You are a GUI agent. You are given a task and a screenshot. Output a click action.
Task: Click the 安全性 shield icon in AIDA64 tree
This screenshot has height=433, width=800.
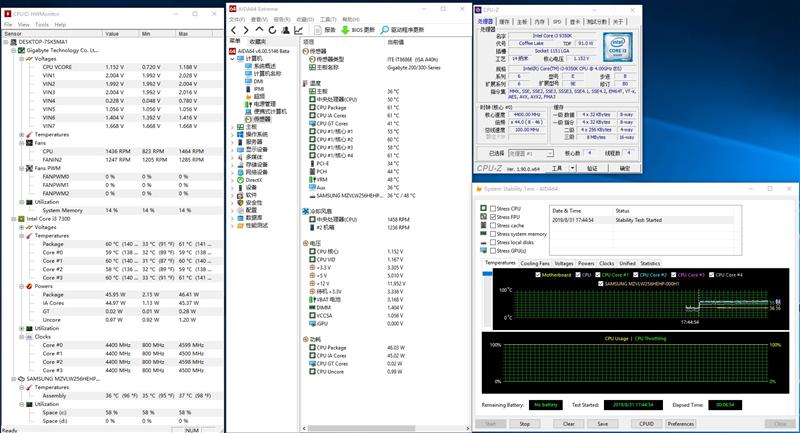coord(240,202)
